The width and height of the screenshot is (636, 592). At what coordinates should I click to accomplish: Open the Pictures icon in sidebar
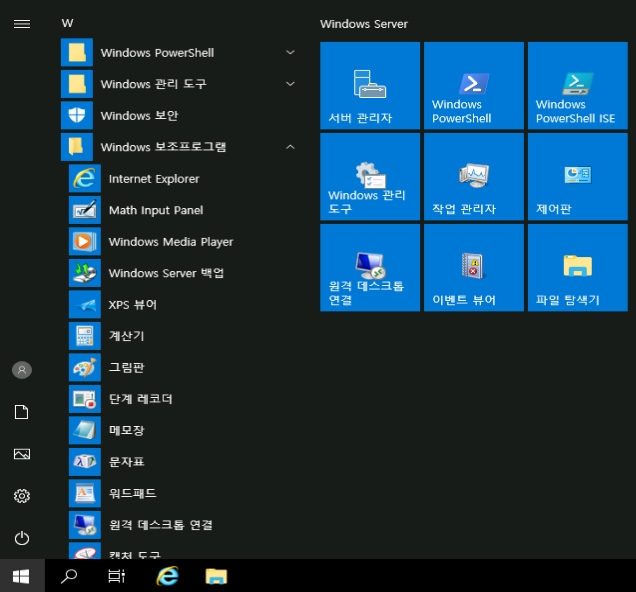22,454
